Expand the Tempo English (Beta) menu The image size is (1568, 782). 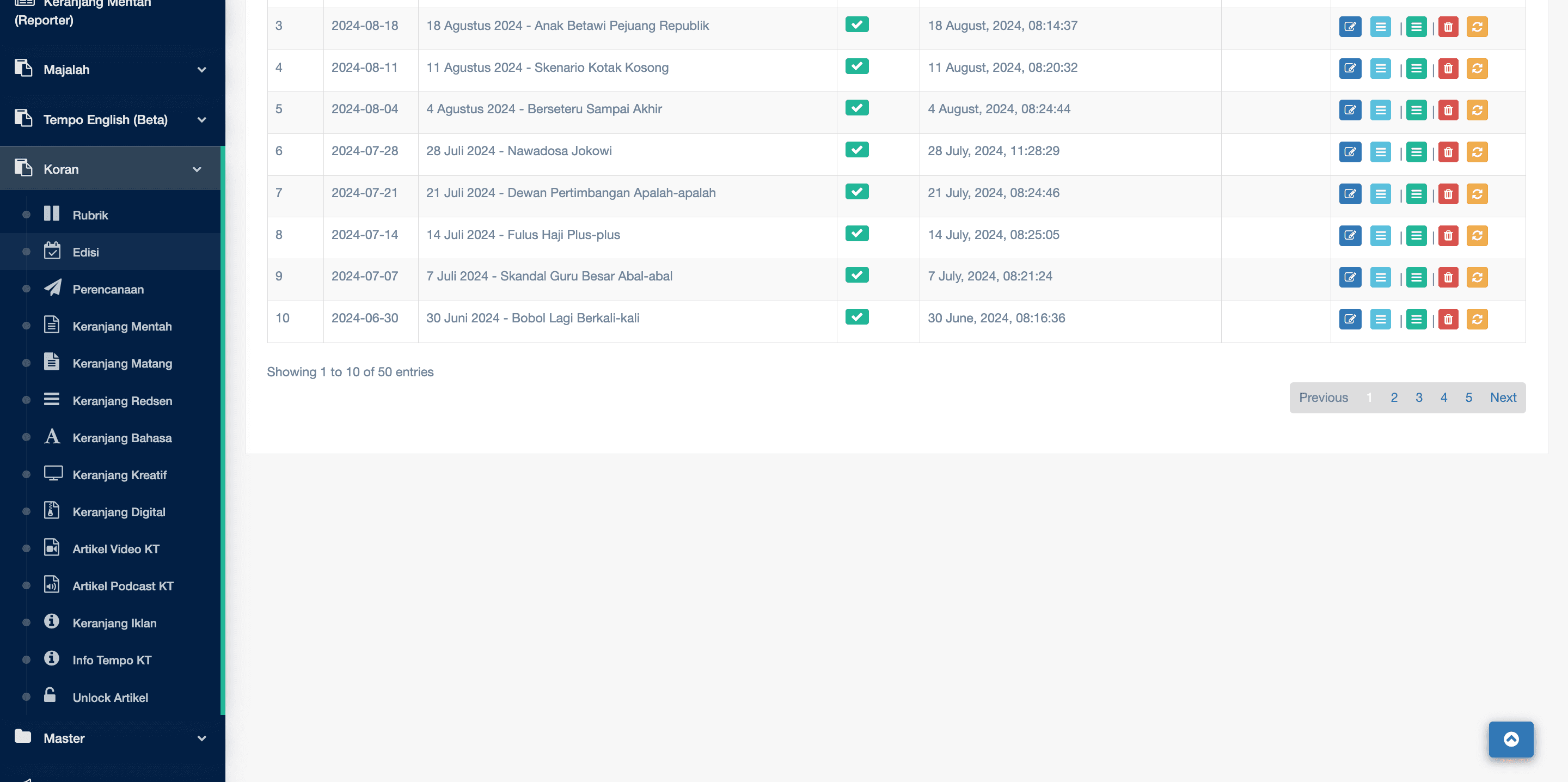(x=113, y=119)
